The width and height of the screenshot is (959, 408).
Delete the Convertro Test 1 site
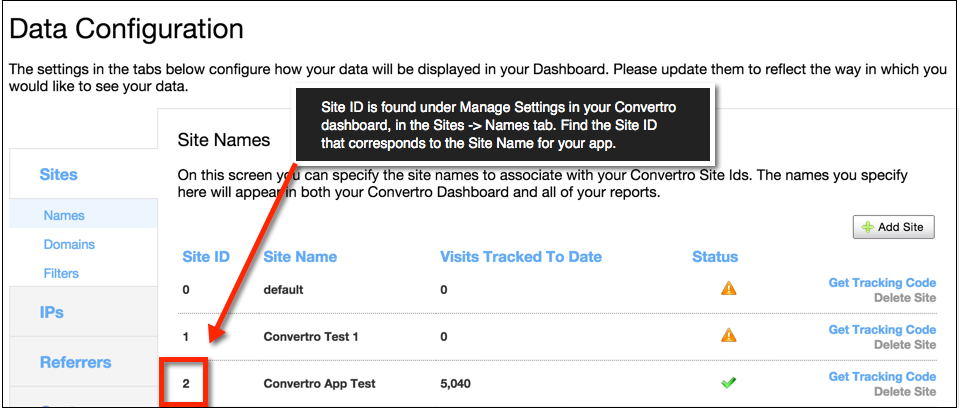click(x=905, y=344)
